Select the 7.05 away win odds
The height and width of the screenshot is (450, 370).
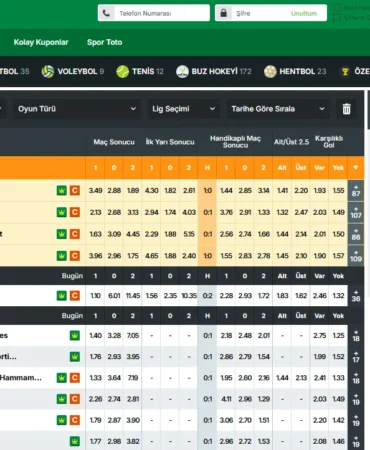[x=133, y=335]
